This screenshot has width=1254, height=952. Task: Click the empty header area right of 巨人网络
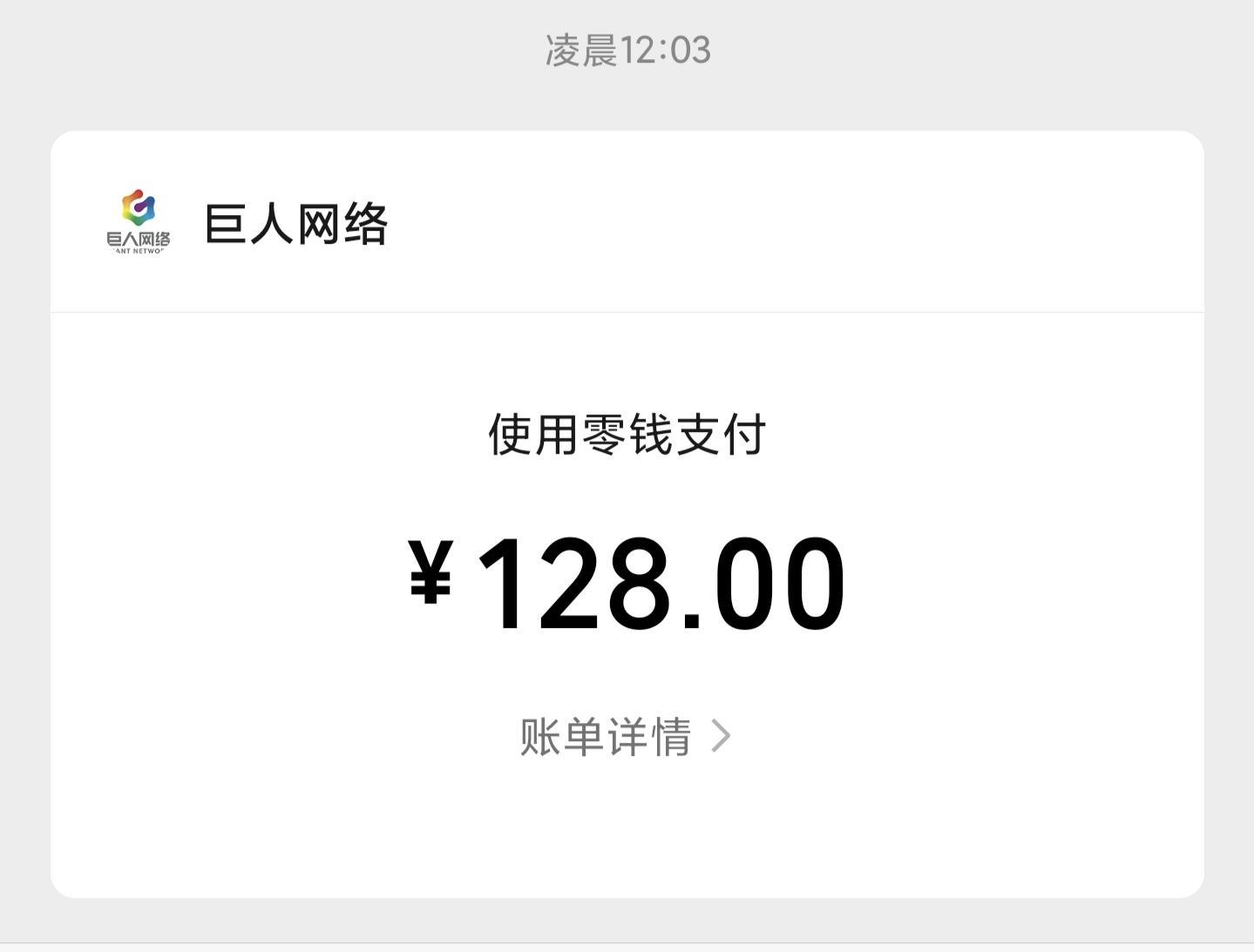[x=784, y=225]
